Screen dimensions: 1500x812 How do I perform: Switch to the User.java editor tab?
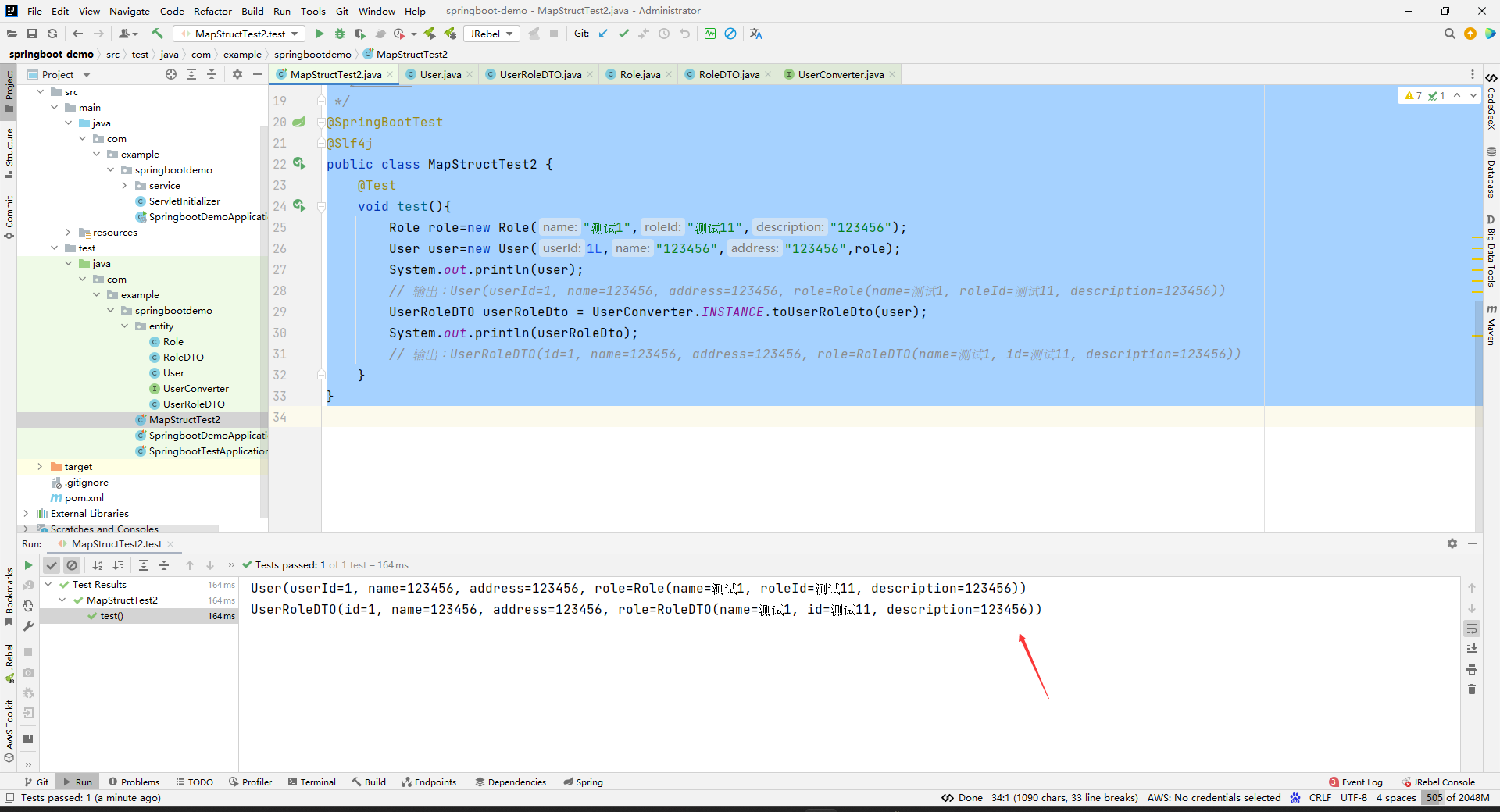440,74
